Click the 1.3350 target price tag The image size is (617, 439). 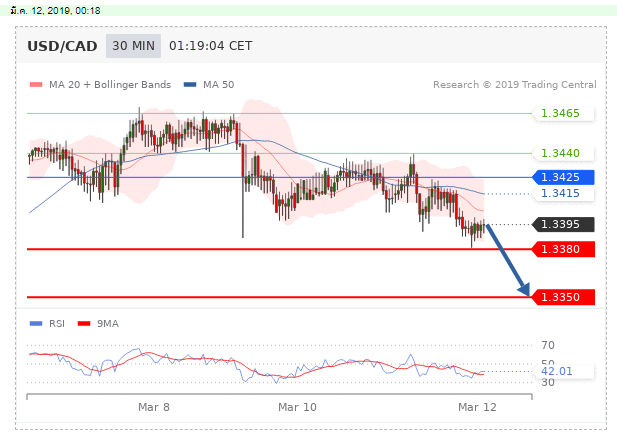pyautogui.click(x=563, y=297)
